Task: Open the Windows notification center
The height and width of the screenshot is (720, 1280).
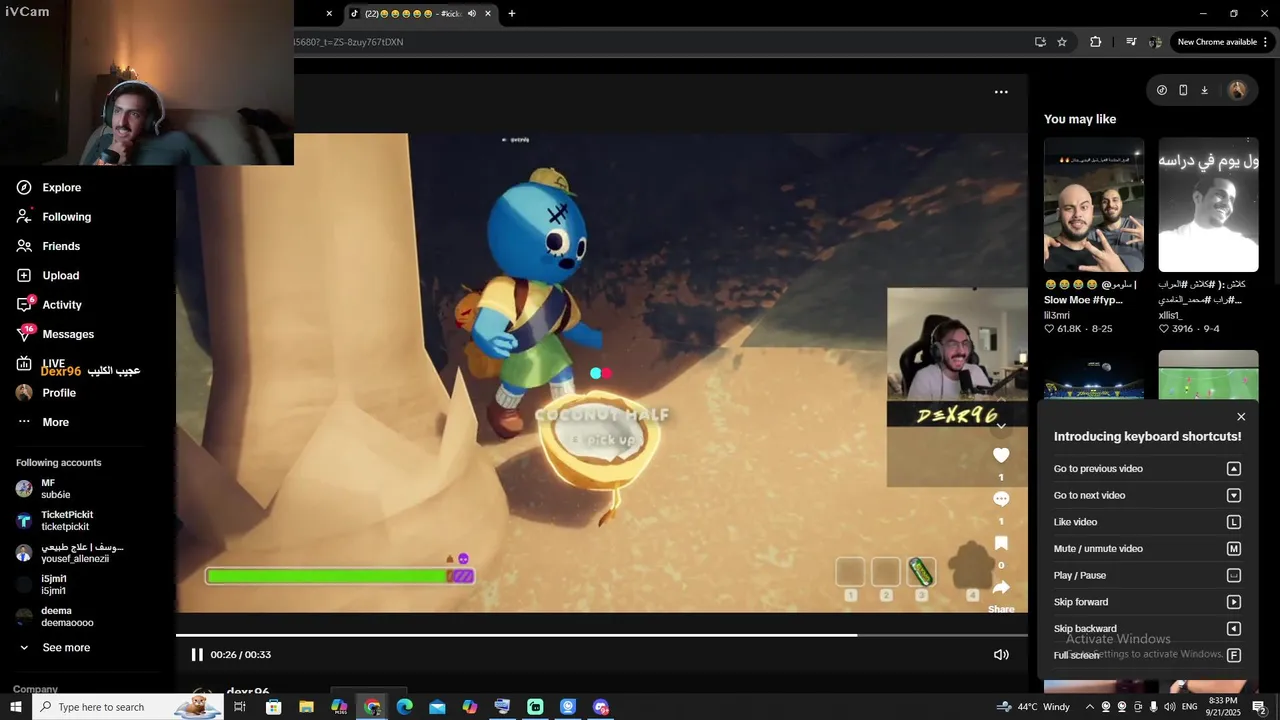Action: 1259,707
